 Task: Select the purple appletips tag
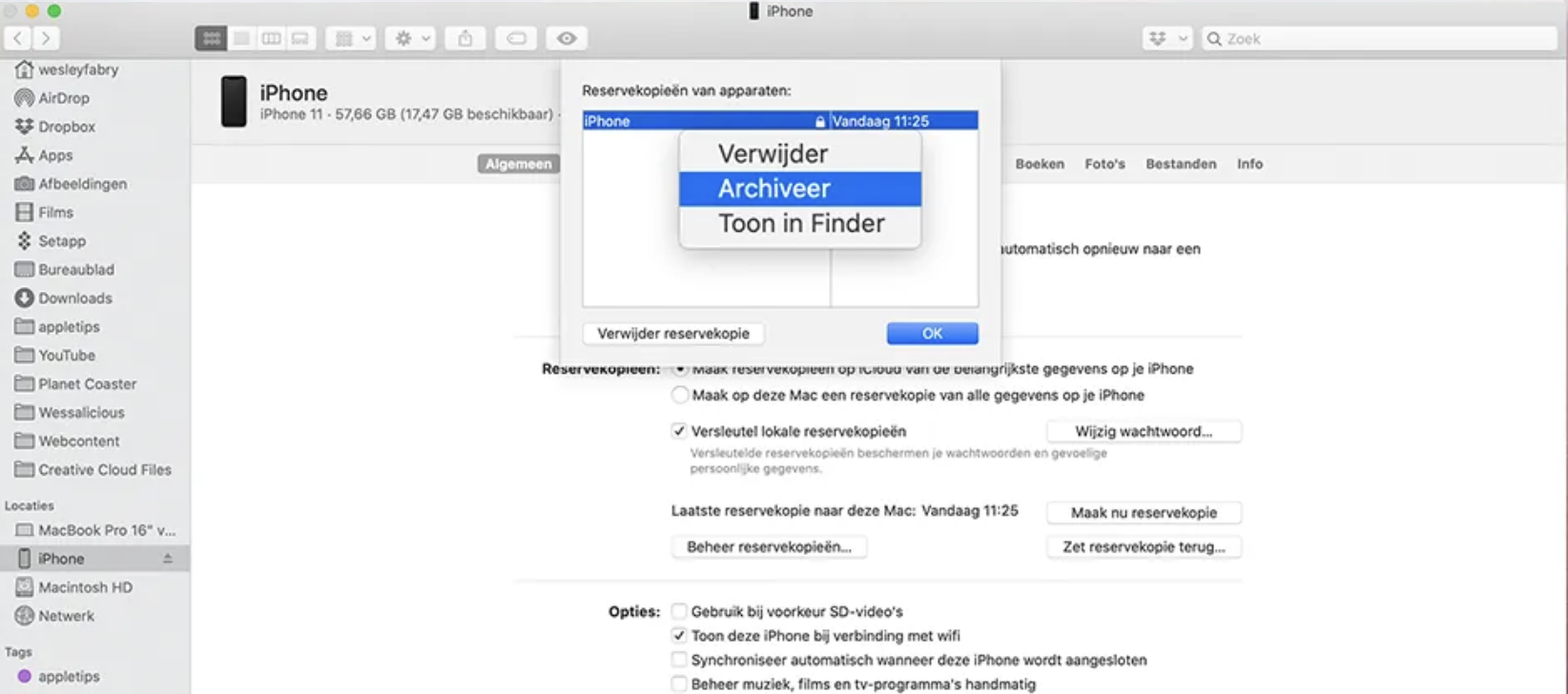tap(58, 676)
